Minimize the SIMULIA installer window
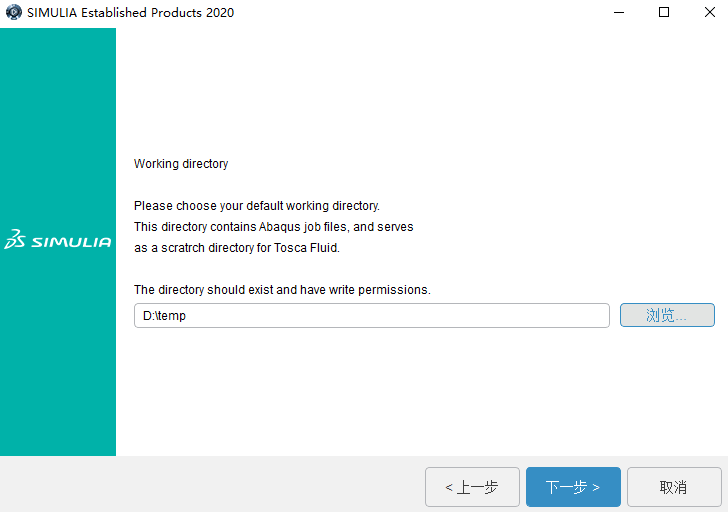The image size is (728, 512). click(x=619, y=13)
